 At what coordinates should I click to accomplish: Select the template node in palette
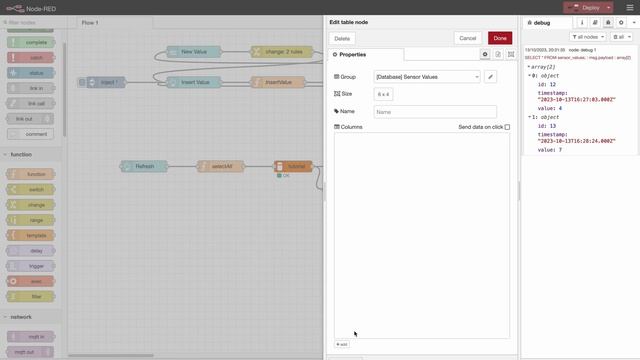click(31, 236)
